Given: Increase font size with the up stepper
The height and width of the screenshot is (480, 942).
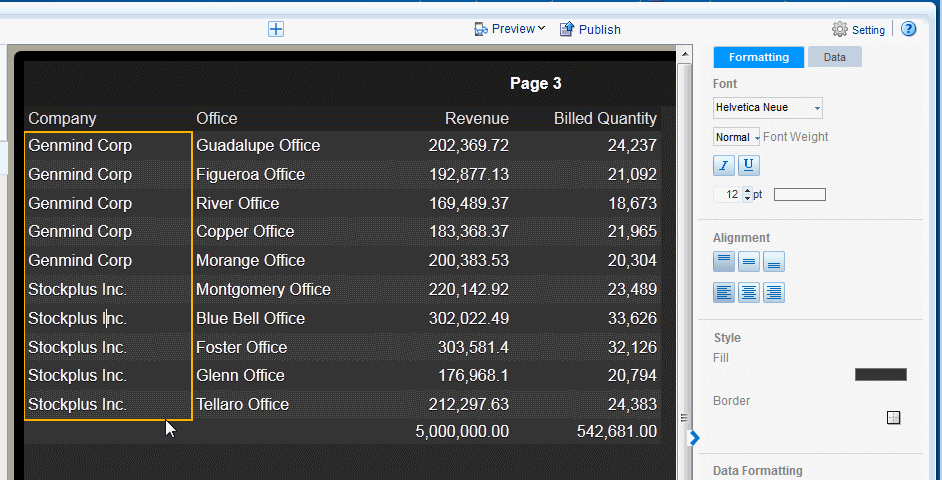Looking at the screenshot, I should pos(747,191).
